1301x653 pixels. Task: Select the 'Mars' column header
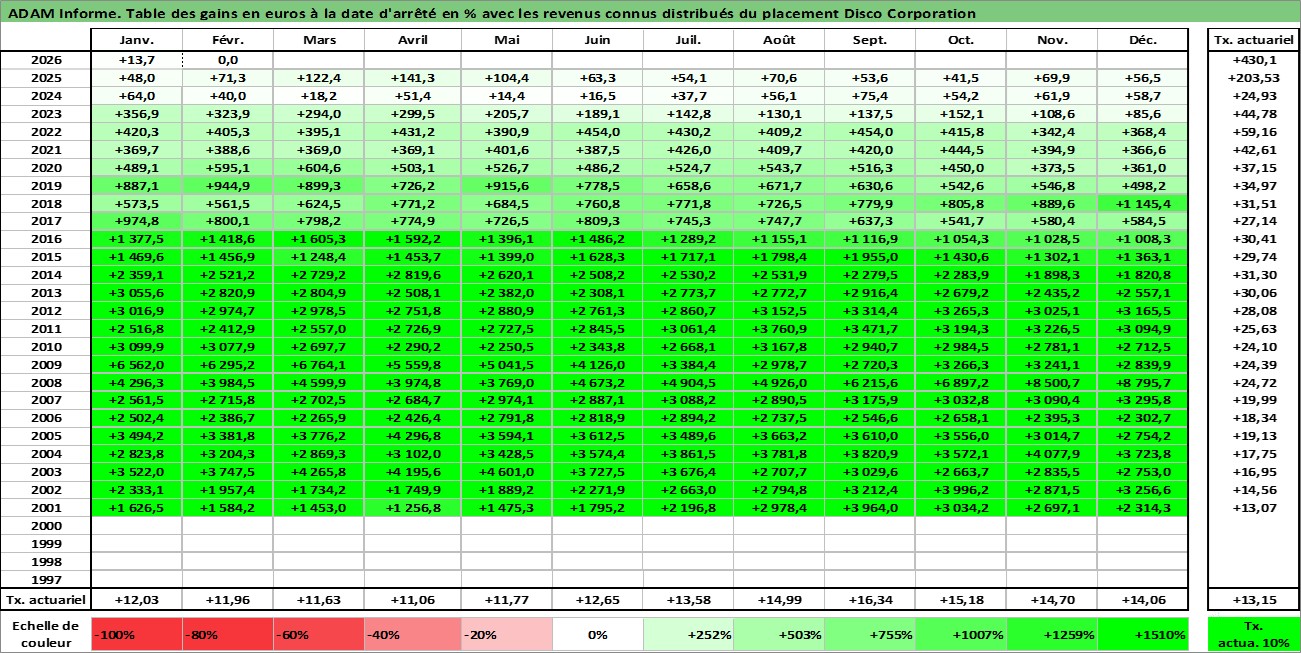[318, 41]
